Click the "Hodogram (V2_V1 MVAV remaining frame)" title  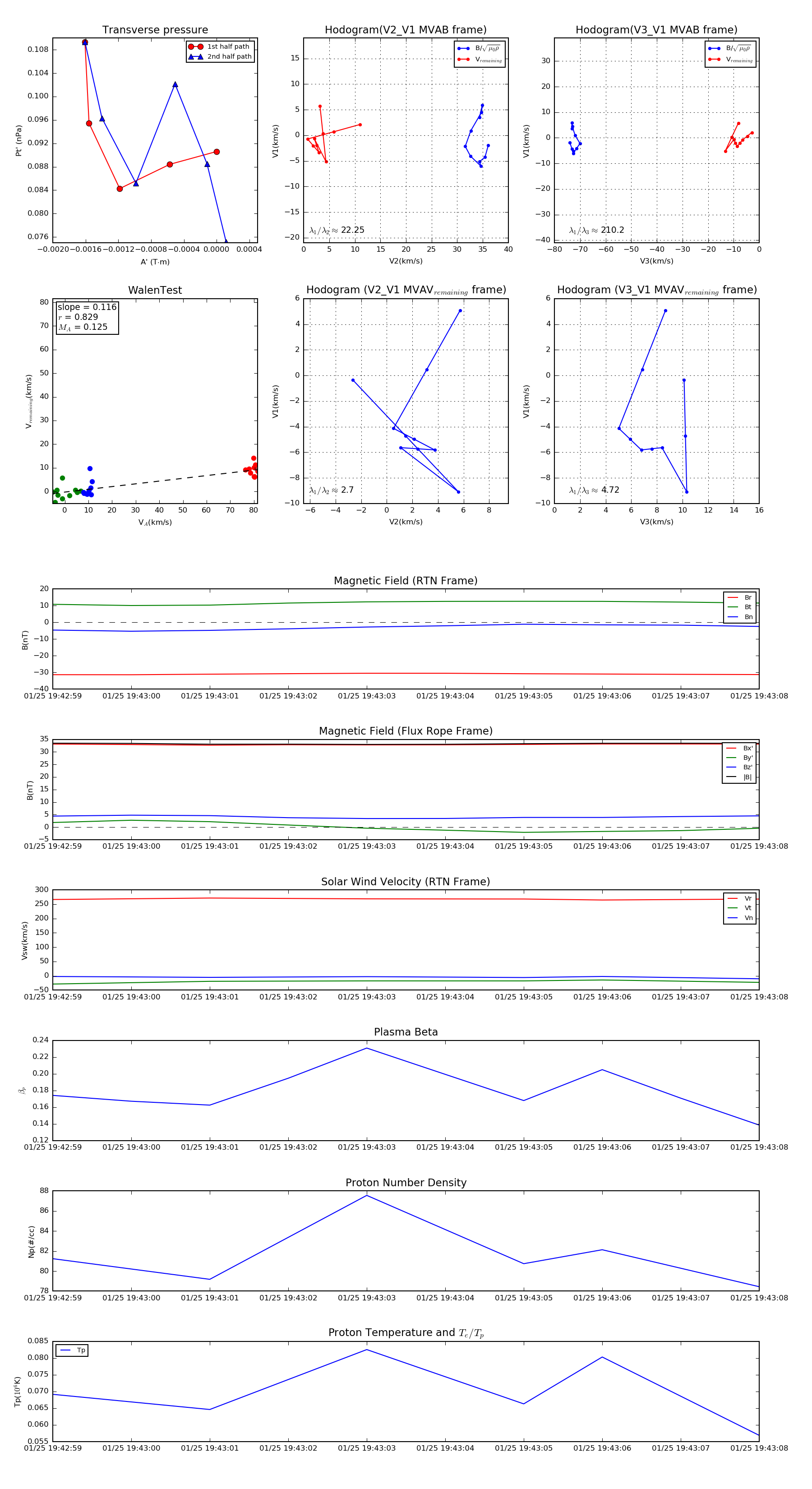tap(406, 290)
